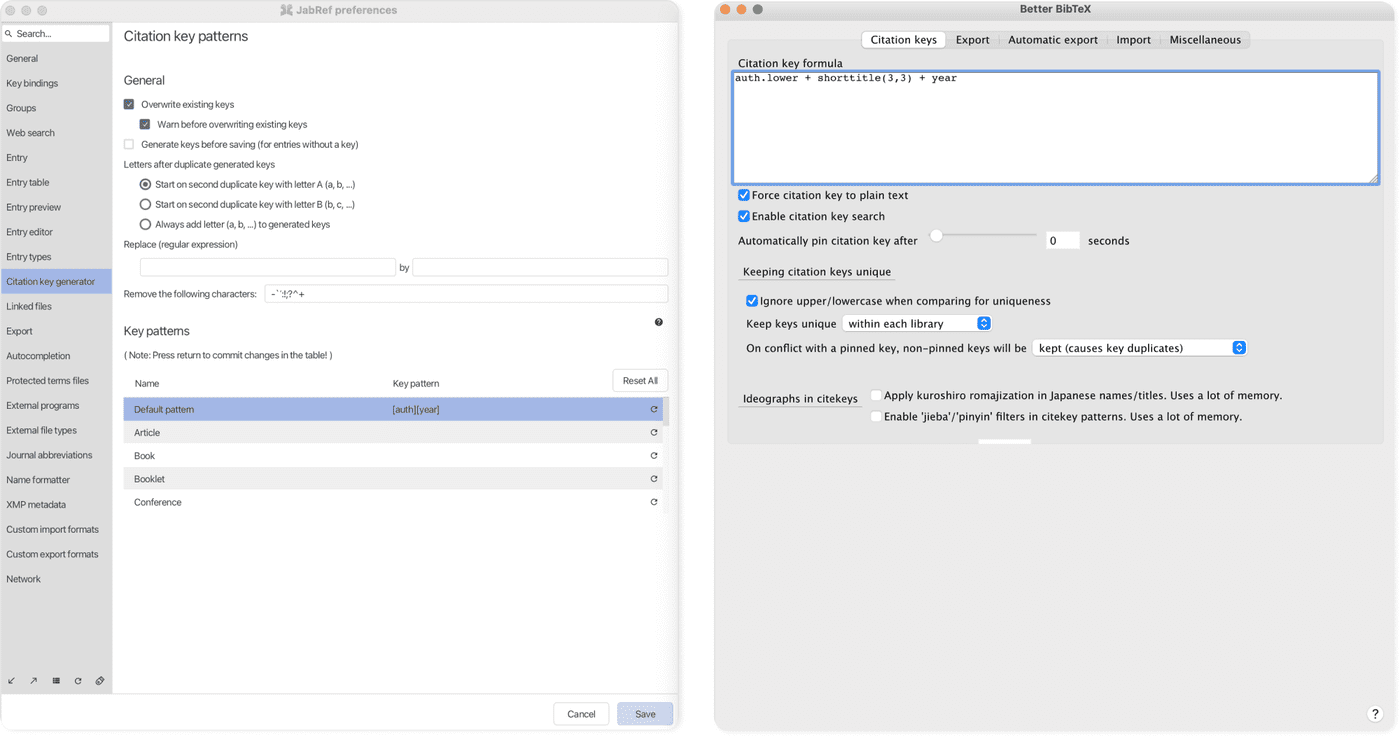Screen dimensions: 1400x742
Task: Open the Keep keys unique dropdown
Action: [x=916, y=323]
